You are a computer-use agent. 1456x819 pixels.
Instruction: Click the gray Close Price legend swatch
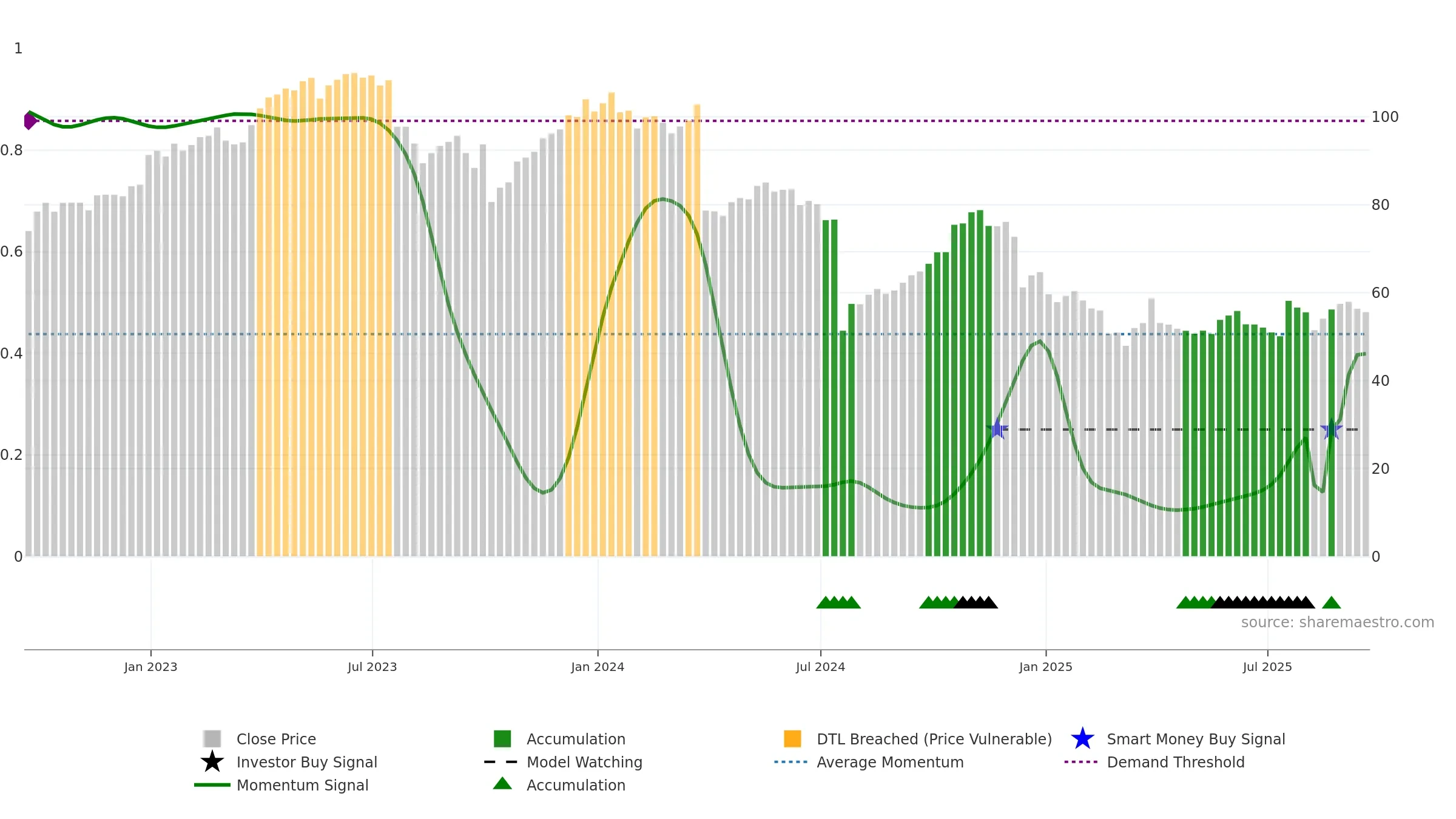tap(212, 738)
